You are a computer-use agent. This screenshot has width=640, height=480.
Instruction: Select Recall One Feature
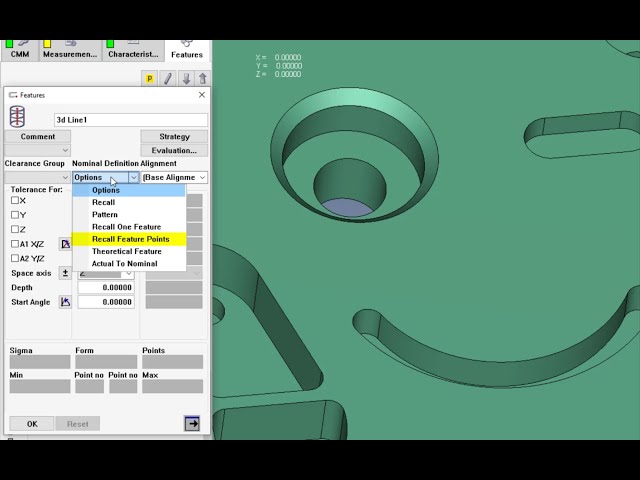[129, 227]
